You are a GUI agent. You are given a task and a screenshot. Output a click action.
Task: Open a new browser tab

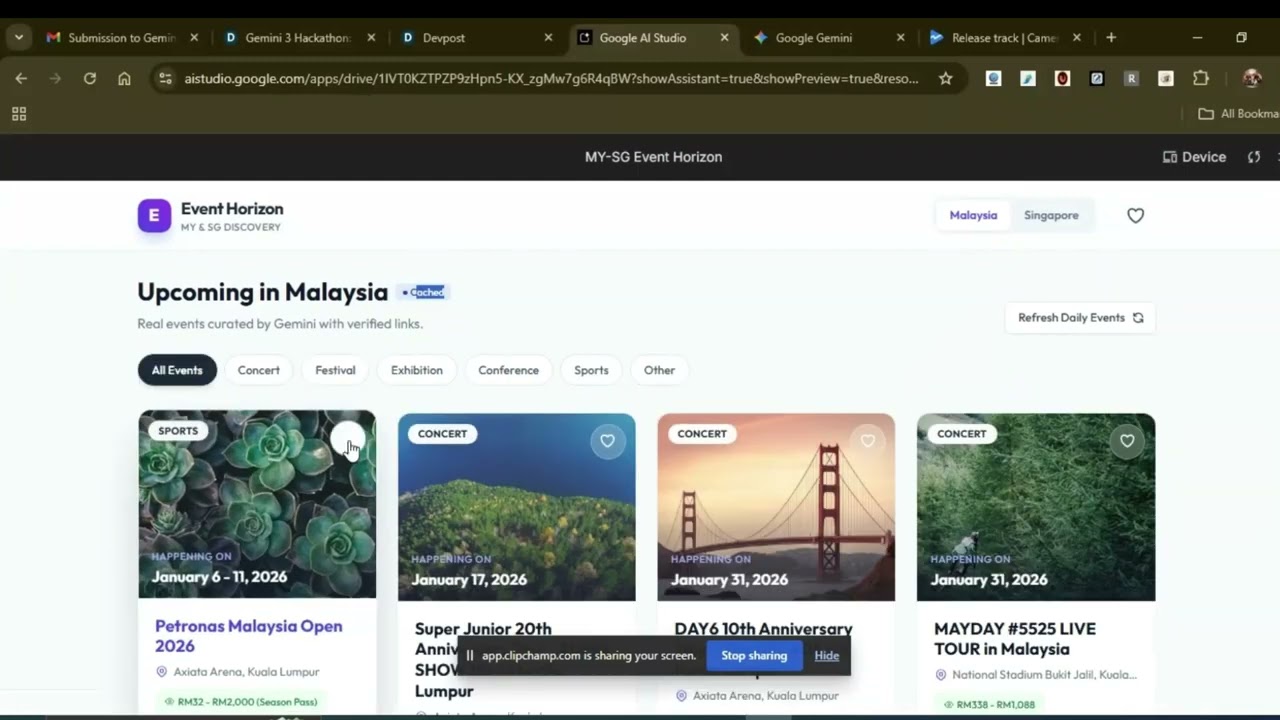[1111, 38]
